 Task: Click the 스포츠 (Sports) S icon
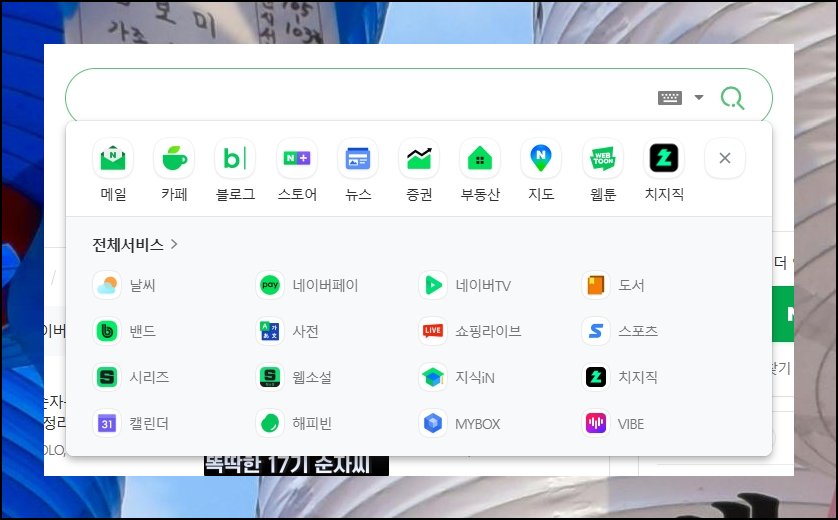pyautogui.click(x=596, y=331)
